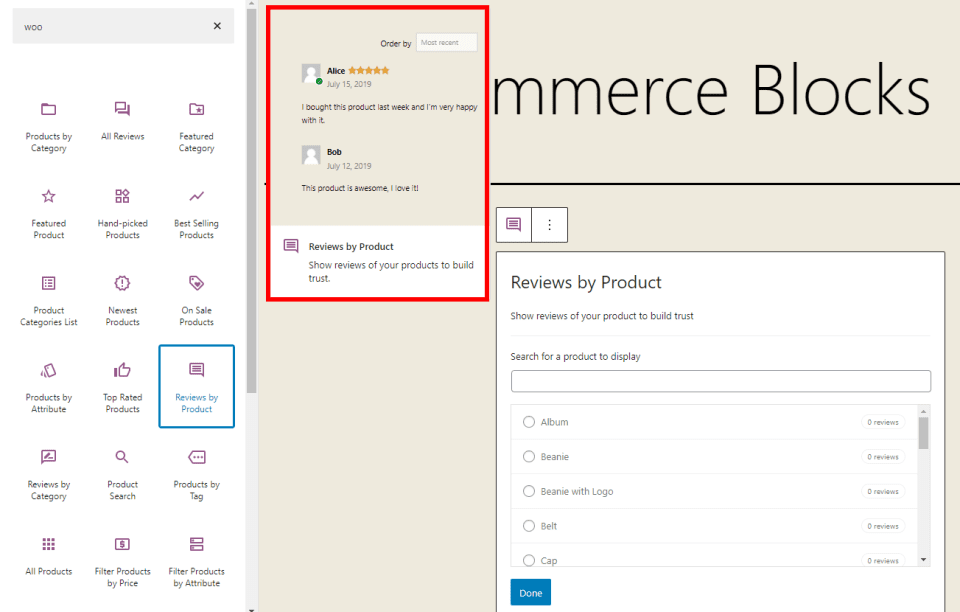Choose the Beanie with Logo product
The image size is (960, 612).
(529, 491)
